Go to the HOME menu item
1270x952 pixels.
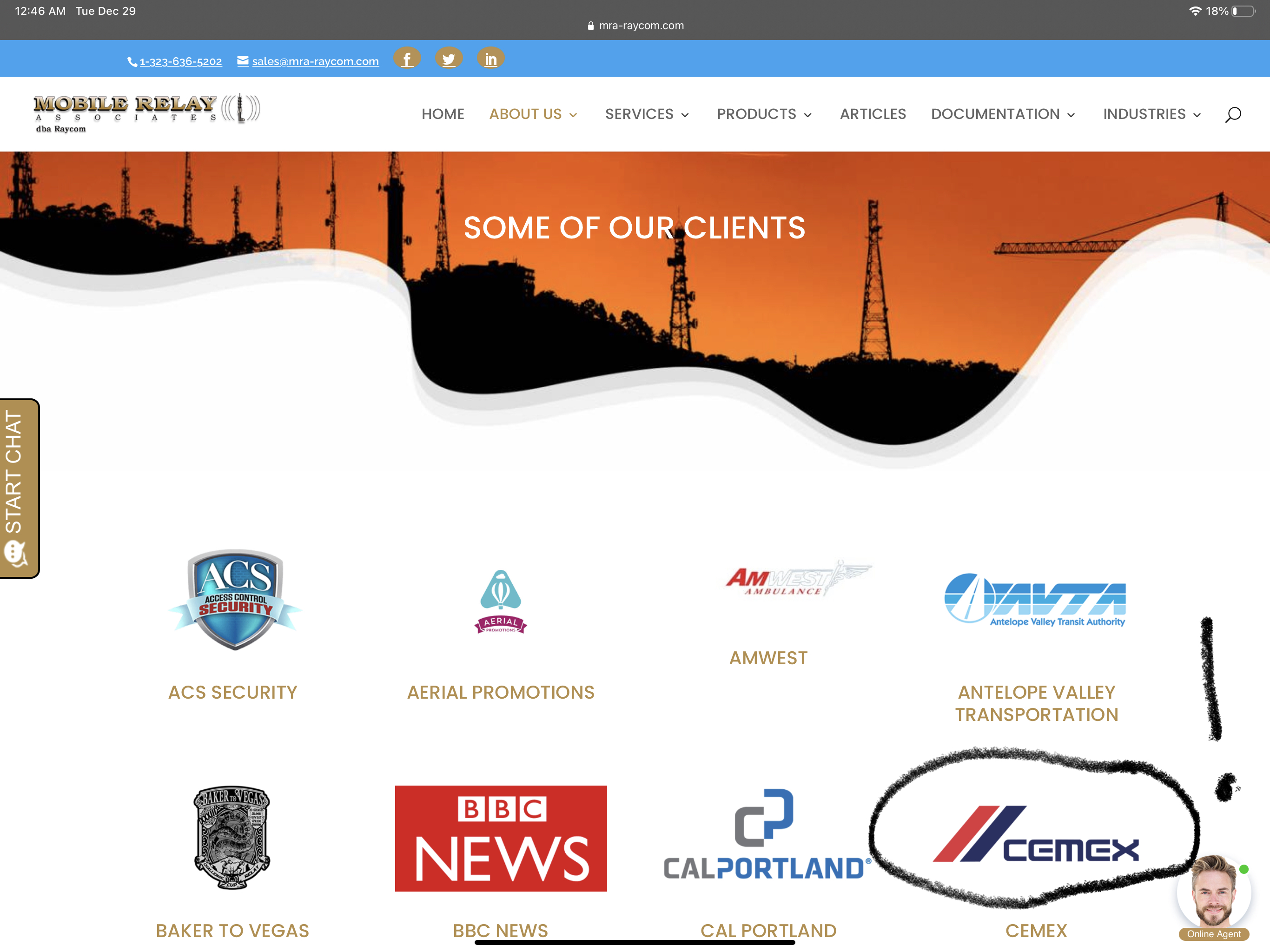click(443, 114)
